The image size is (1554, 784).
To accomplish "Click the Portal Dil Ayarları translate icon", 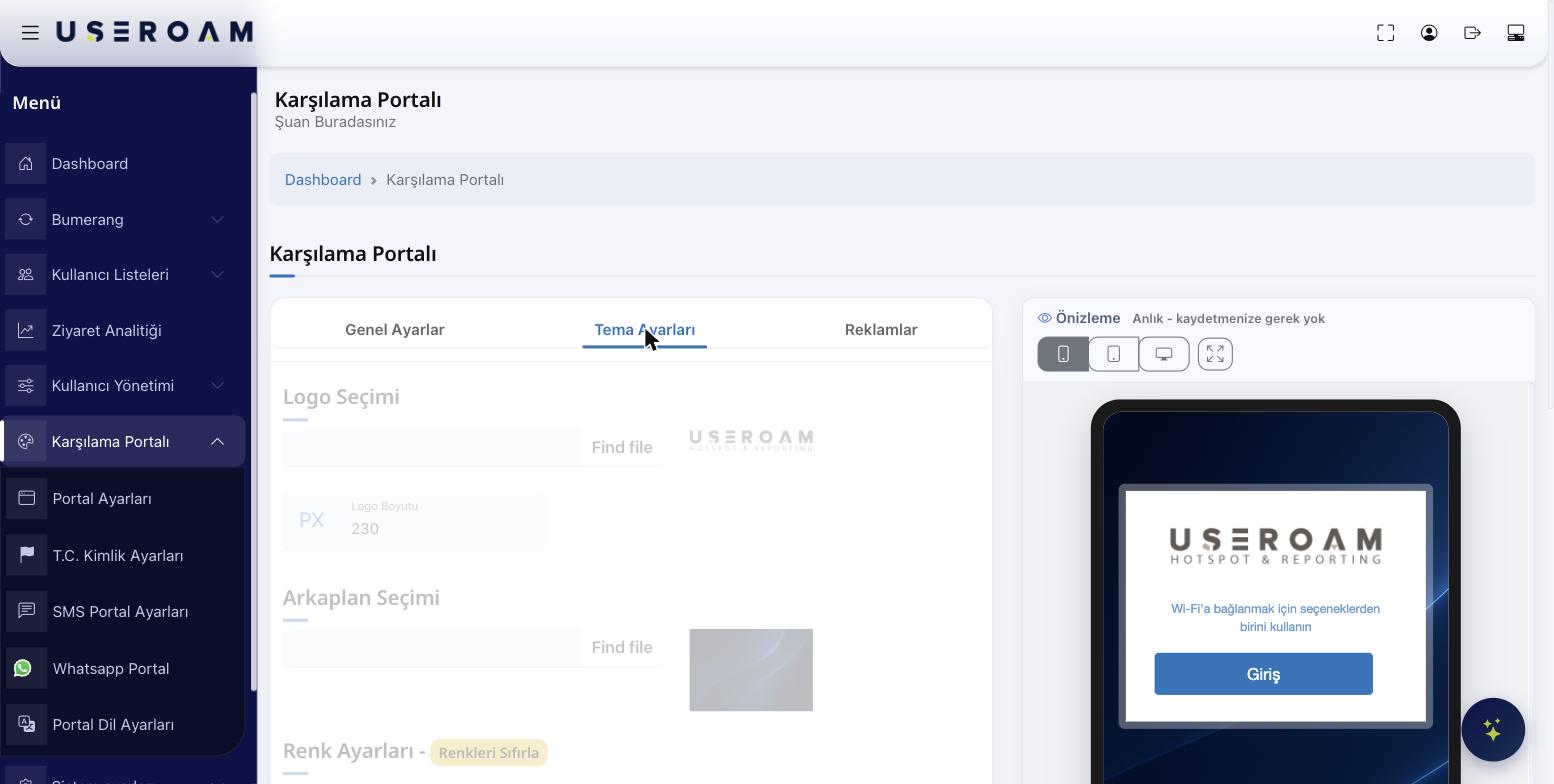I will [27, 724].
